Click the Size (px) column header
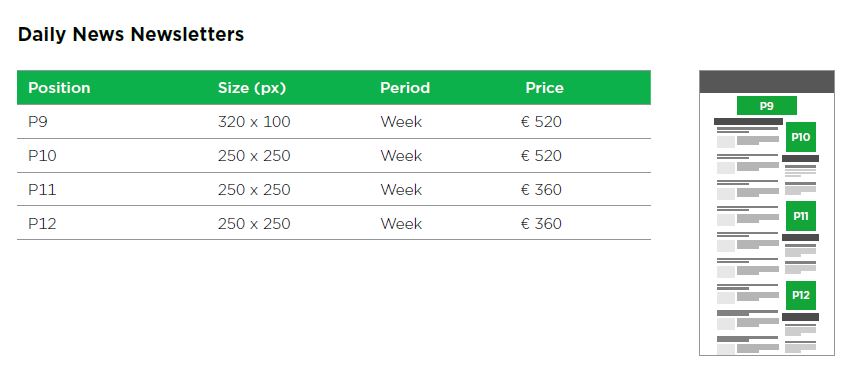The width and height of the screenshot is (855, 379). (x=252, y=88)
